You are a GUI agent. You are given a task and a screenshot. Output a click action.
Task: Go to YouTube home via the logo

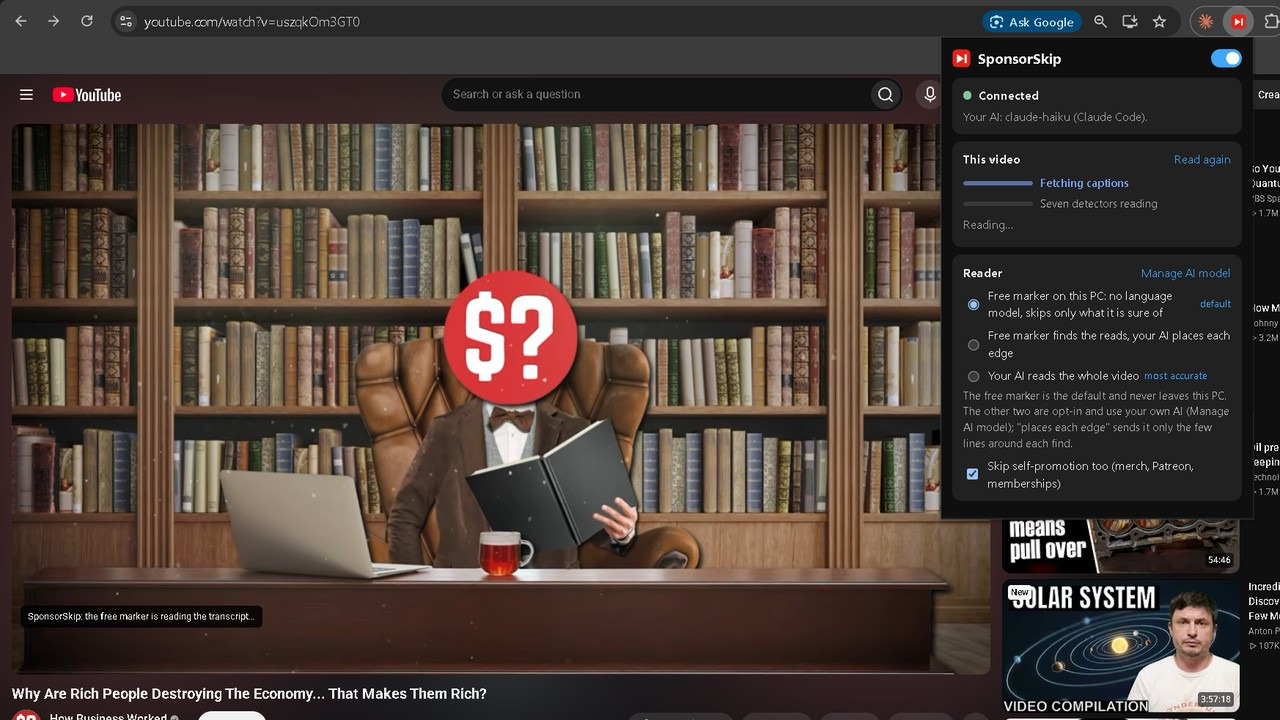(x=87, y=95)
